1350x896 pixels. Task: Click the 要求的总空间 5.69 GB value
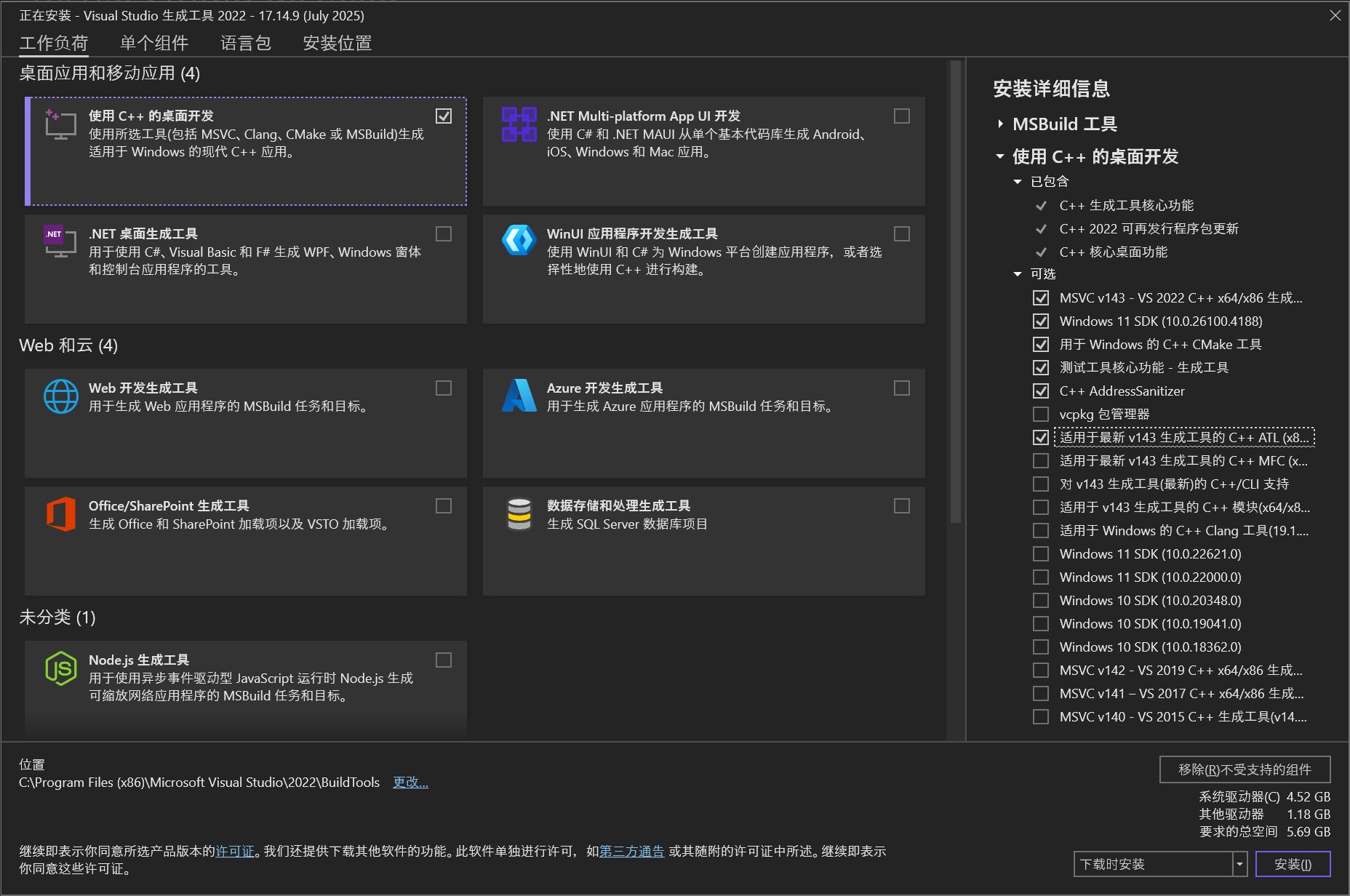tap(1309, 832)
